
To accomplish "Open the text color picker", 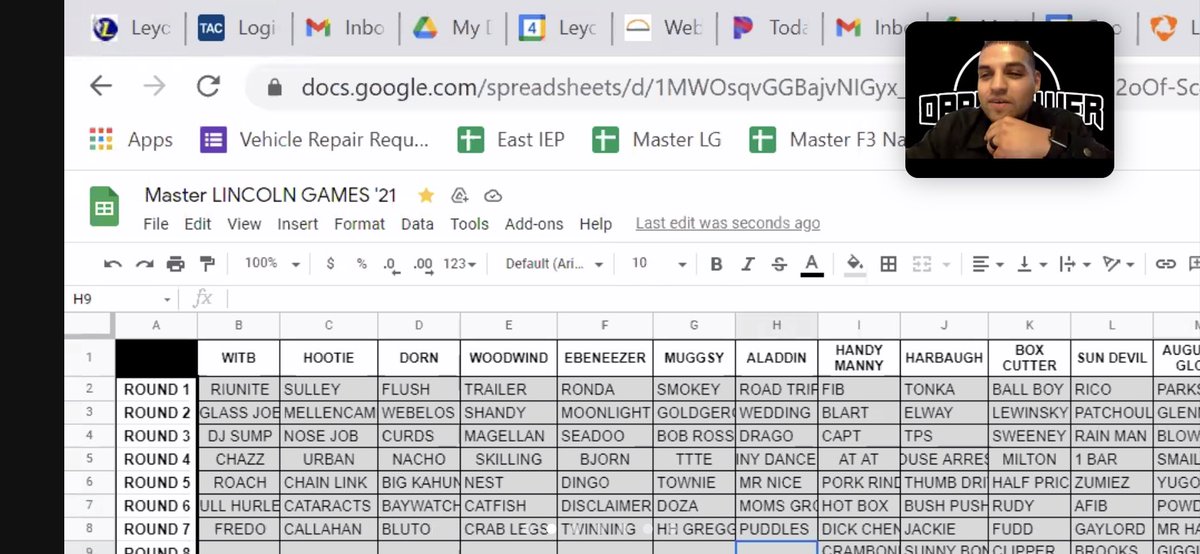I will (x=812, y=264).
